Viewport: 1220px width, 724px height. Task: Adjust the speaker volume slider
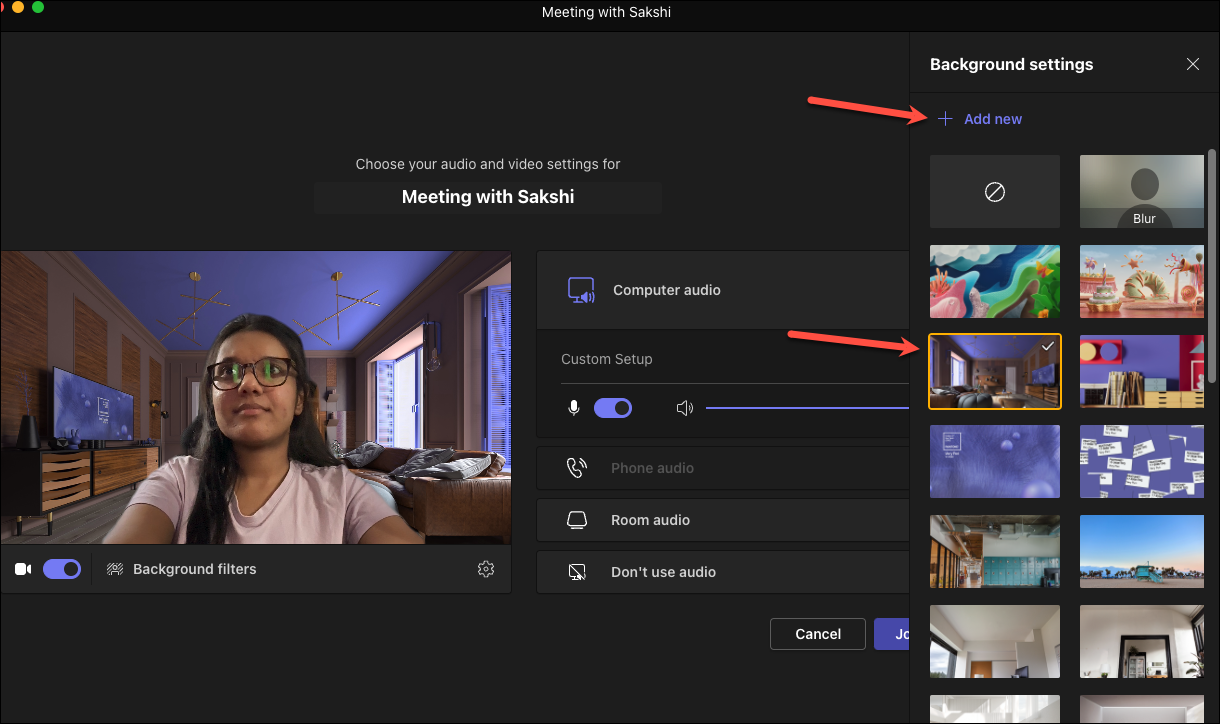[x=807, y=408]
